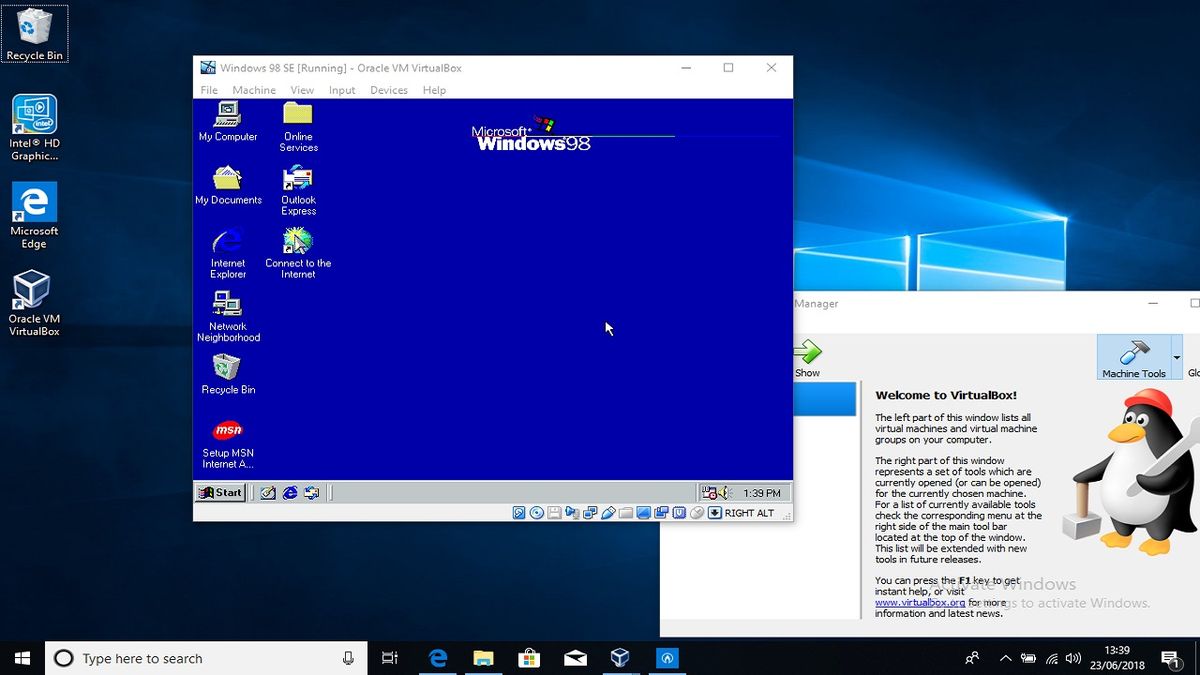Open Outlook Express on the Windows 98 desktop

point(298,185)
